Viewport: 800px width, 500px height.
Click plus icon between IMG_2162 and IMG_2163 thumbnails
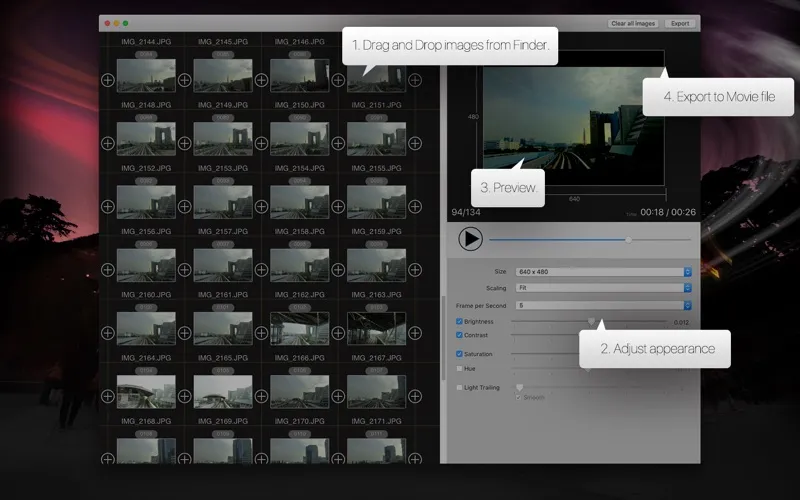[338, 333]
